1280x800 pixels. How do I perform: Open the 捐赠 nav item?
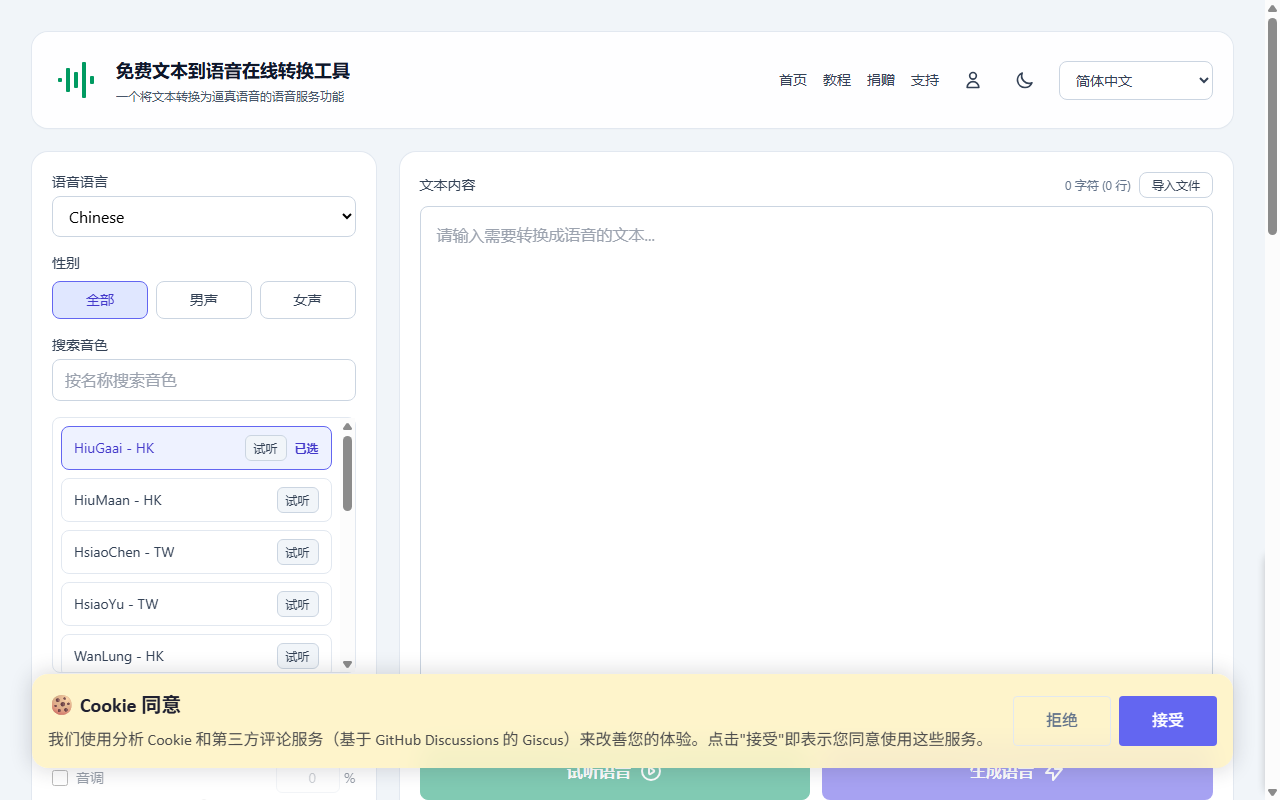click(x=881, y=80)
